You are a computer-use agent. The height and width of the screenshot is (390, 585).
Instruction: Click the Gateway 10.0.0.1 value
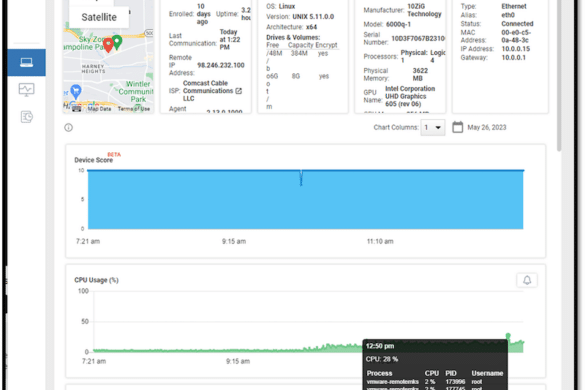[x=513, y=57]
